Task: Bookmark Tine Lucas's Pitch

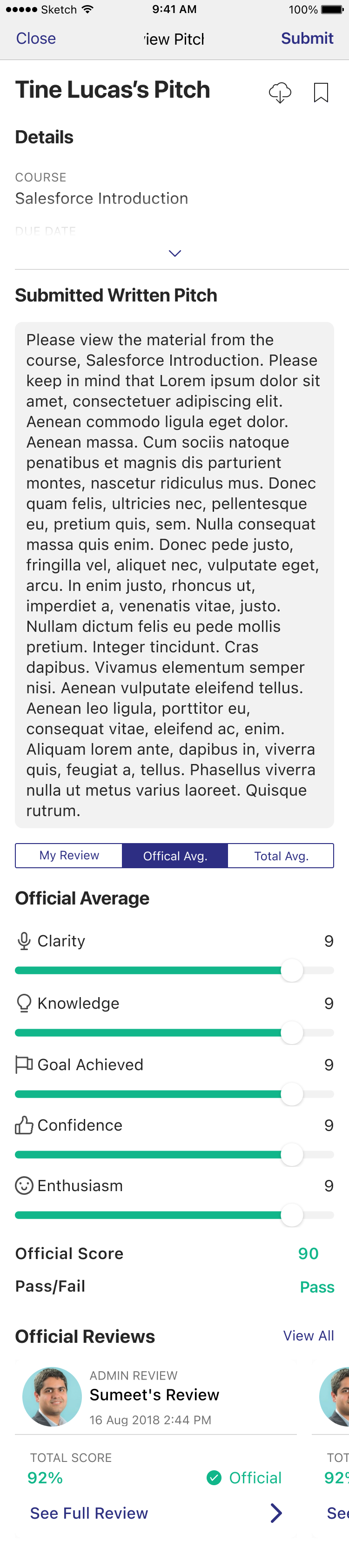Action: coord(321,93)
